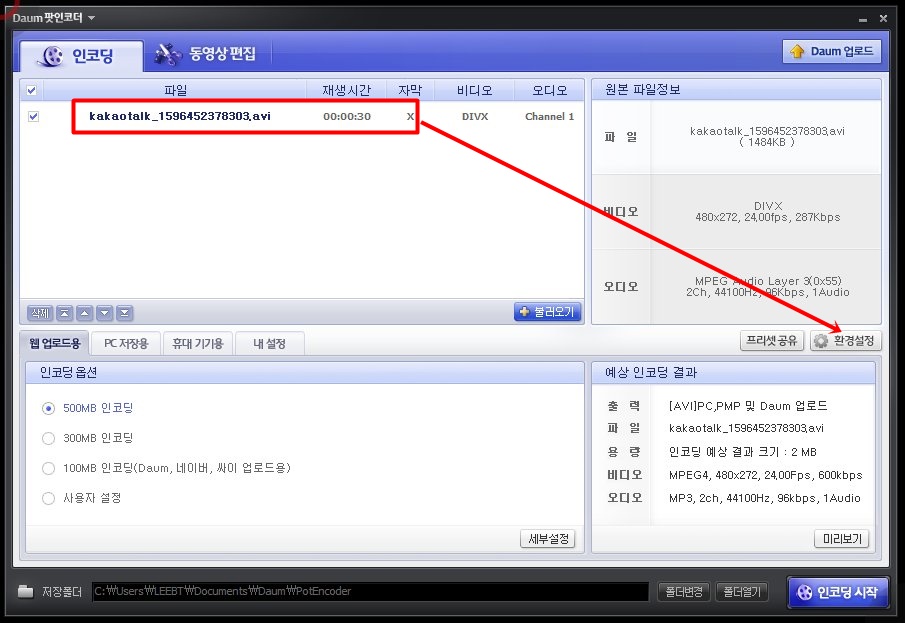Image resolution: width=905 pixels, height=623 pixels.
Task: Toggle the select-all checkbox in file list header
Action: pos(32,90)
